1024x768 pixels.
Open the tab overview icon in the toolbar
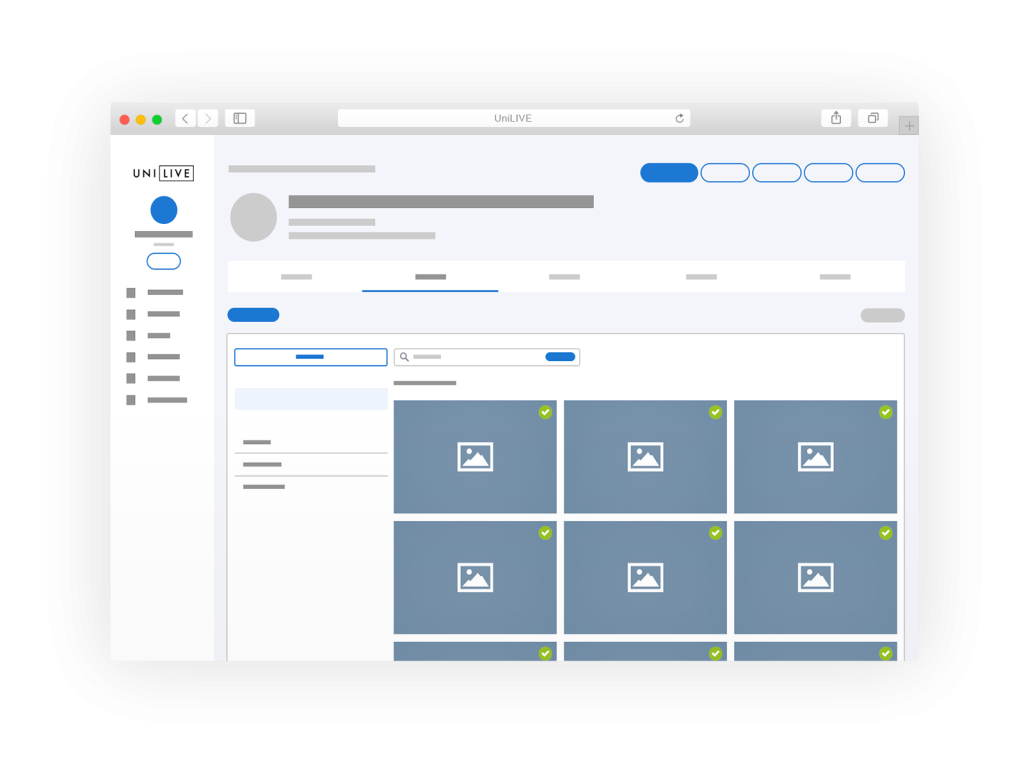(x=872, y=117)
